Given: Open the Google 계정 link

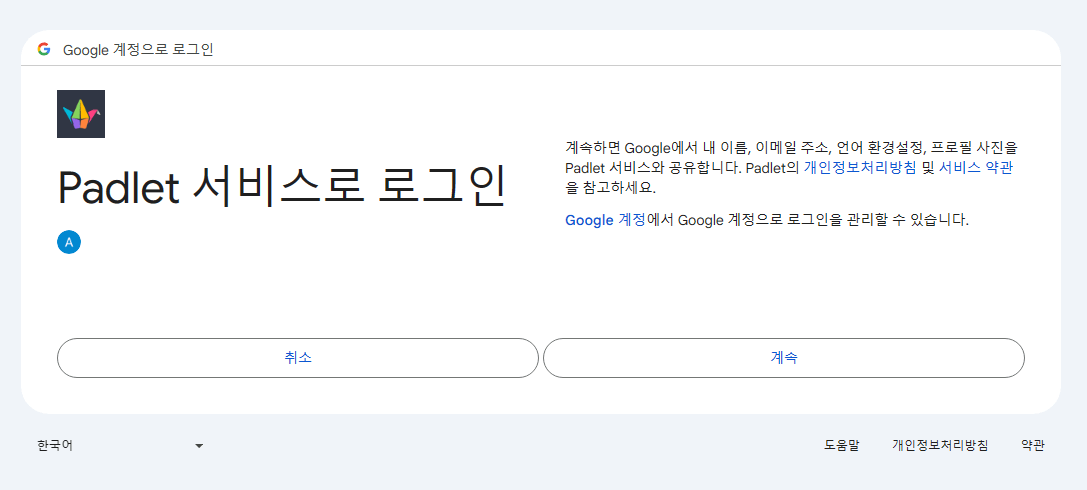Looking at the screenshot, I should 605,220.
